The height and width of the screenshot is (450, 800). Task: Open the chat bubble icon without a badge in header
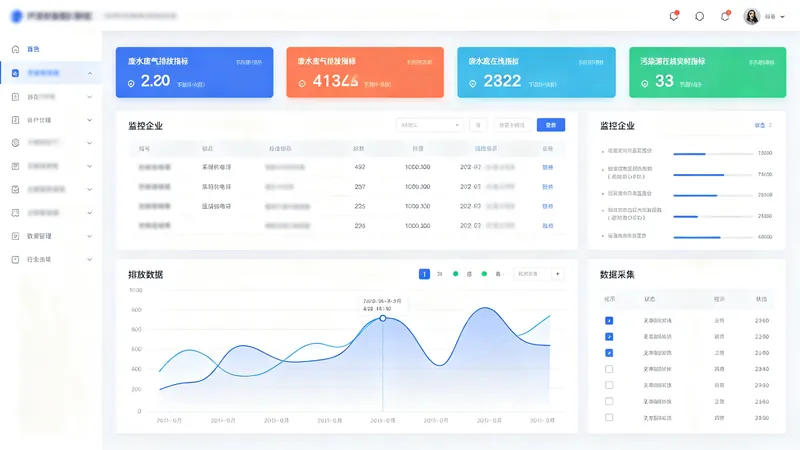tap(699, 16)
